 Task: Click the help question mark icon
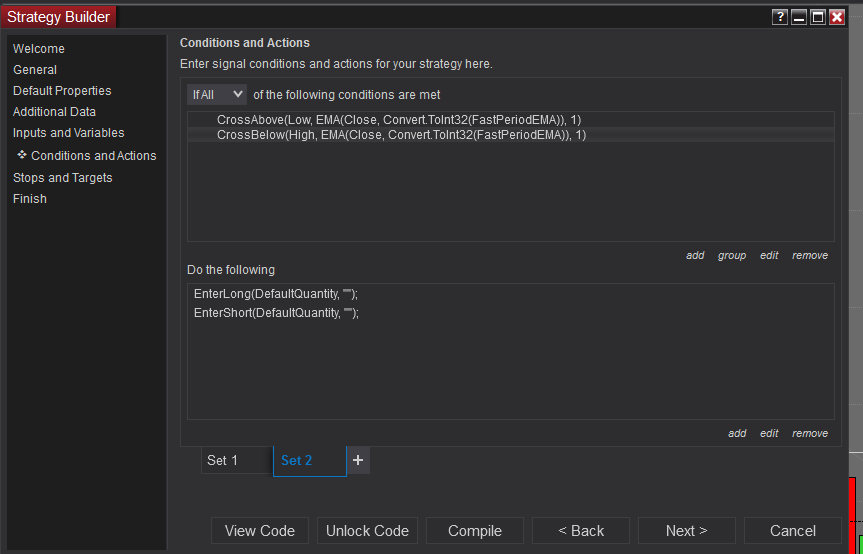click(x=780, y=17)
